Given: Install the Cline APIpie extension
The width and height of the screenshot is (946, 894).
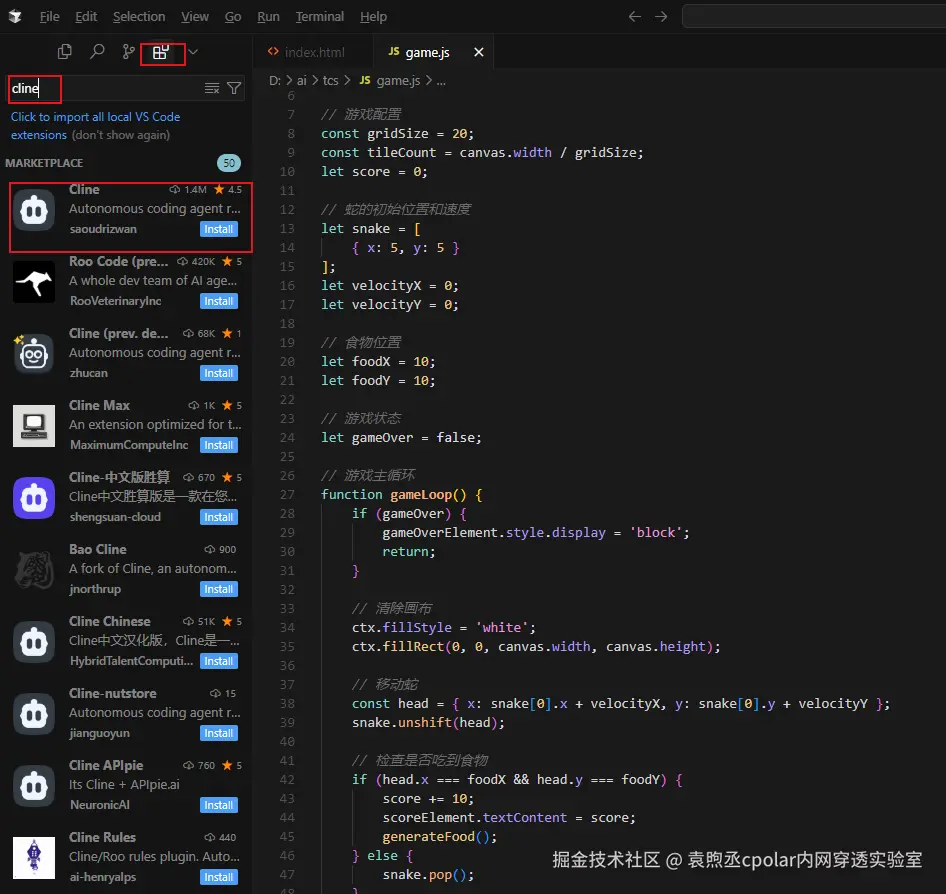Looking at the screenshot, I should tap(218, 805).
